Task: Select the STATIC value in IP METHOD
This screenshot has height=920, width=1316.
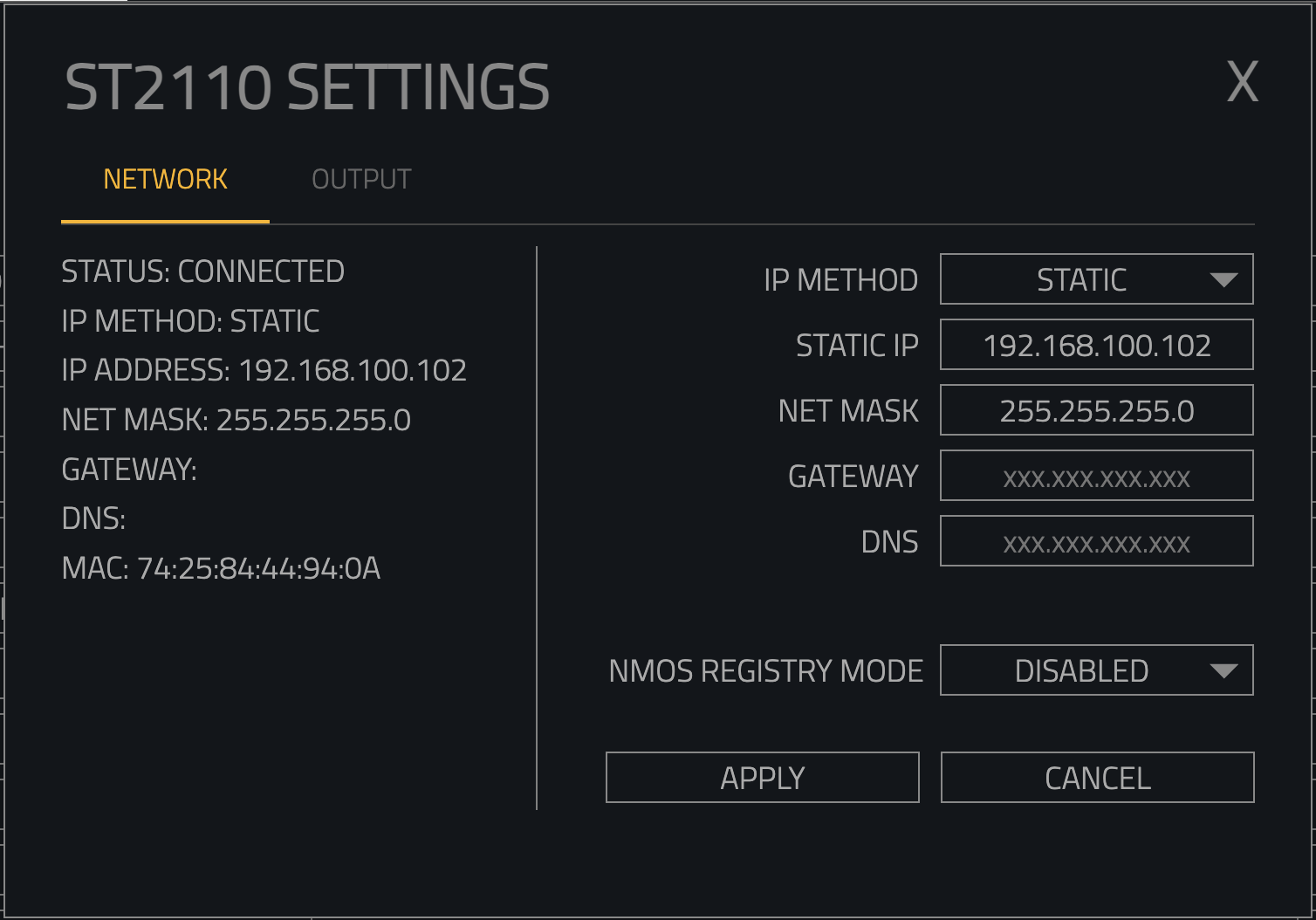Action: [1080, 280]
